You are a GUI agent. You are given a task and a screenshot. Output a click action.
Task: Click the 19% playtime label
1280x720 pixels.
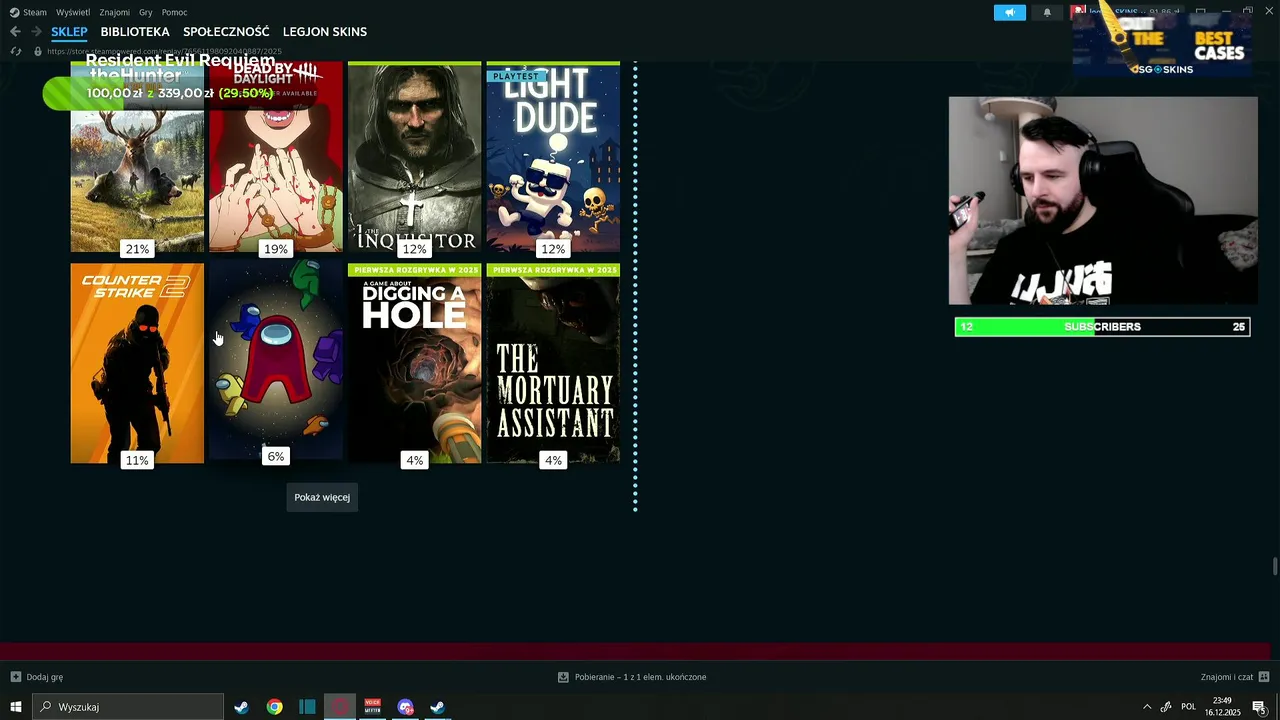click(x=276, y=249)
